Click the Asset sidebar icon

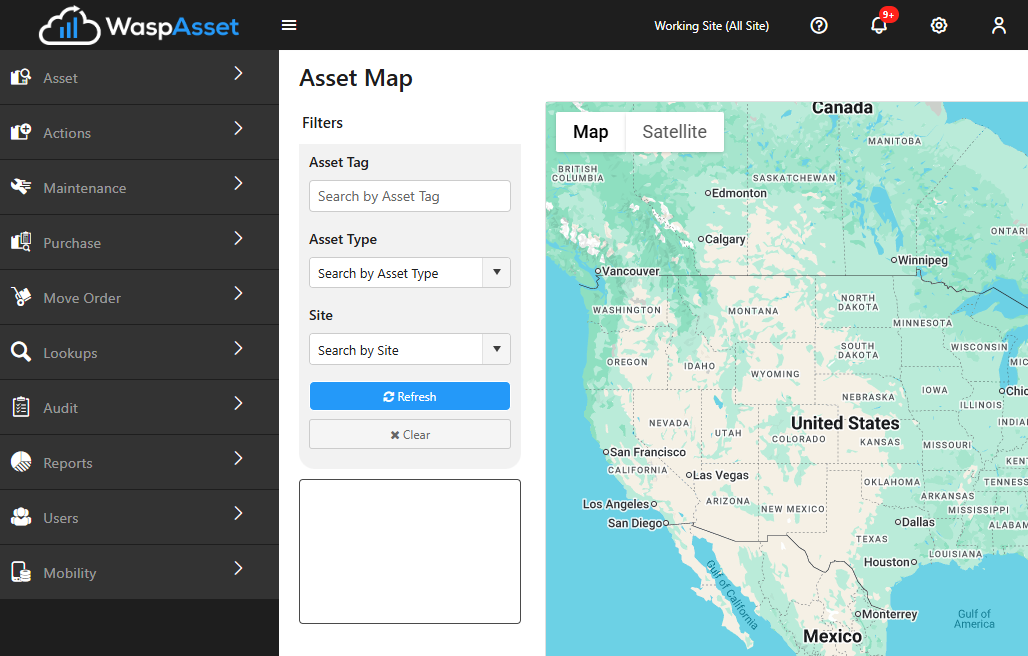pyautogui.click(x=21, y=77)
